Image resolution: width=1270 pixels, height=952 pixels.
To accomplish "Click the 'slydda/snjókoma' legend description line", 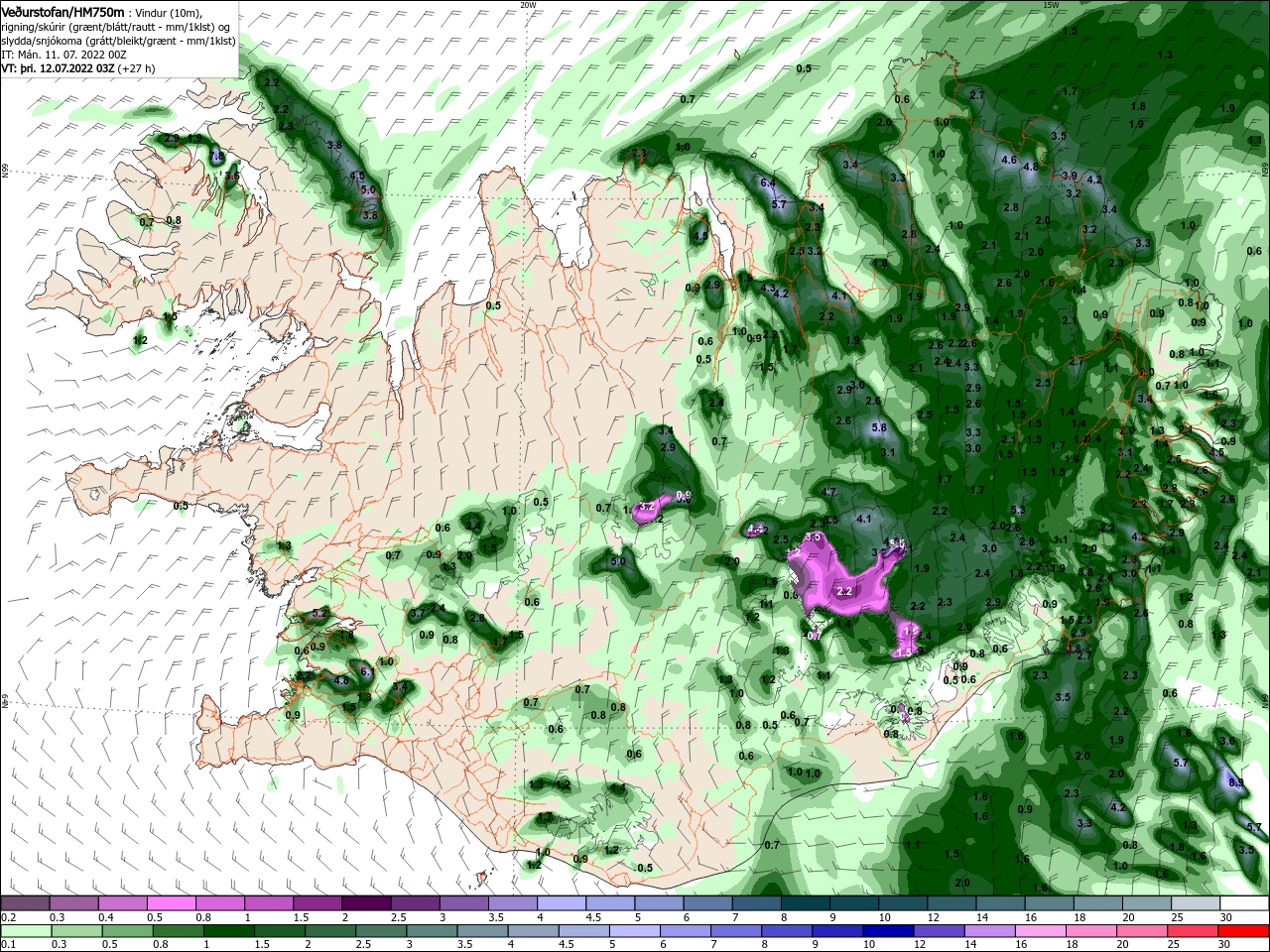I will pyautogui.click(x=118, y=41).
